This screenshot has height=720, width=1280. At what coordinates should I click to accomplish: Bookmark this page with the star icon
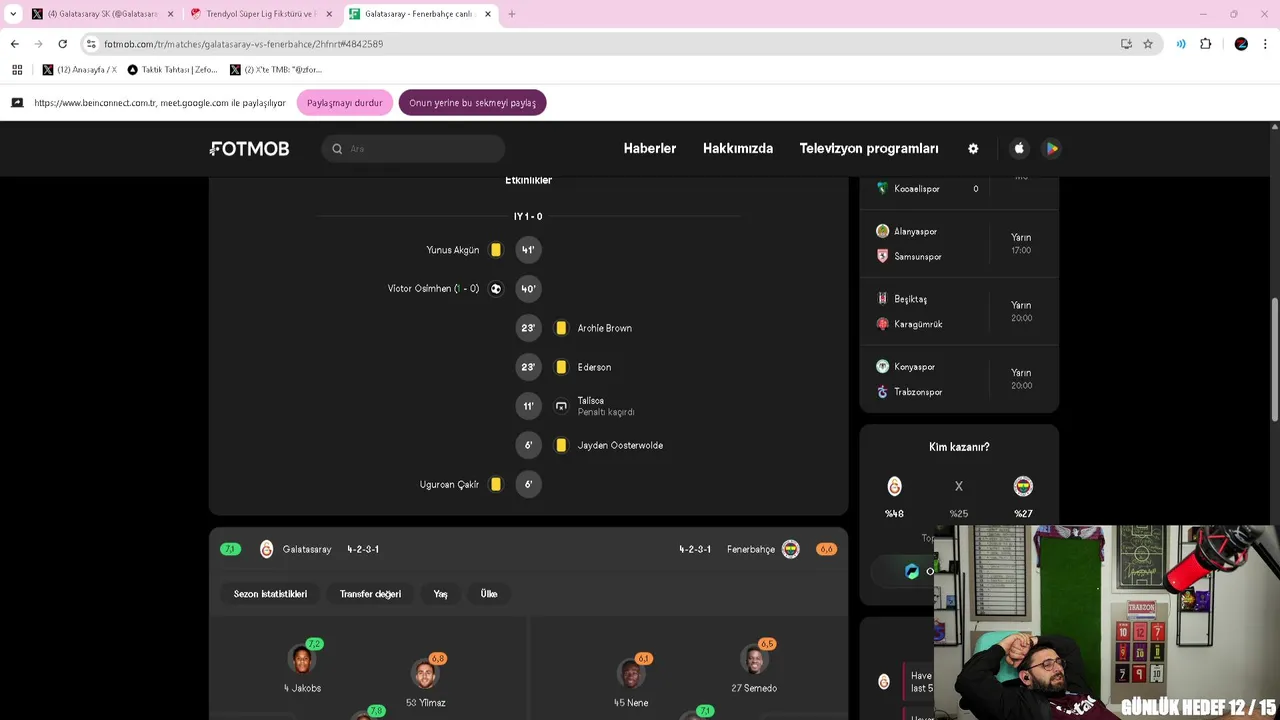1148,44
